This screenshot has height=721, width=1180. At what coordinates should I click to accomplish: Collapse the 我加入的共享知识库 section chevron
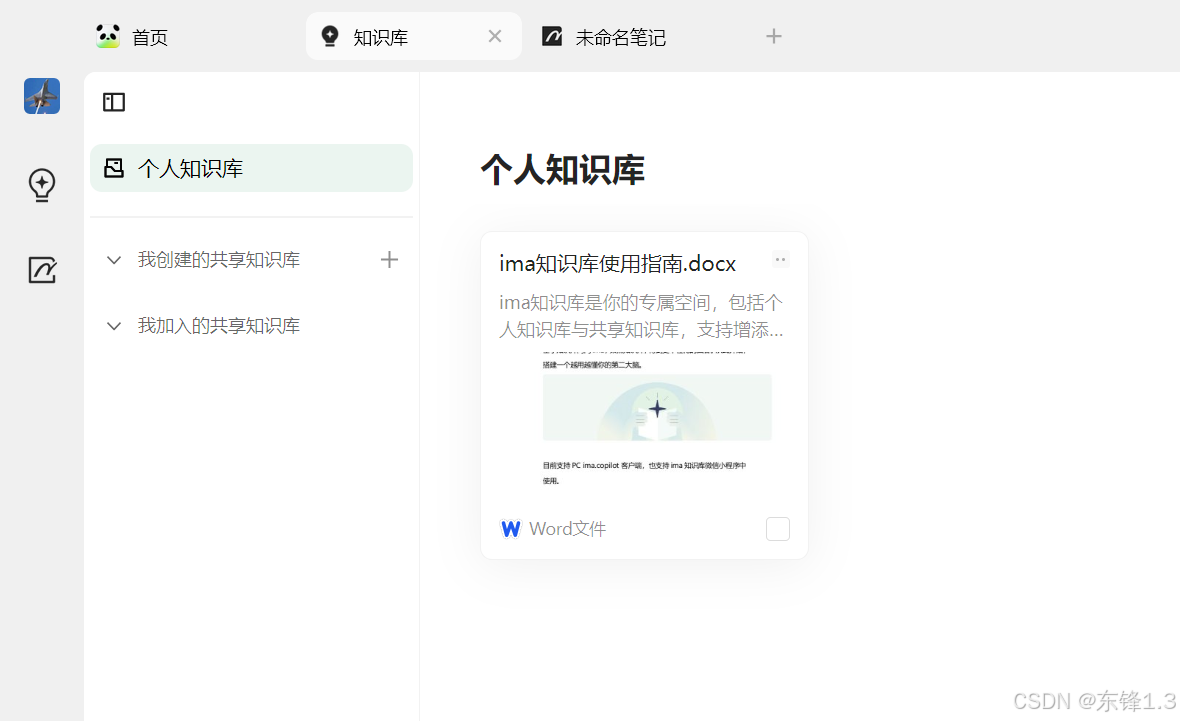click(x=114, y=326)
